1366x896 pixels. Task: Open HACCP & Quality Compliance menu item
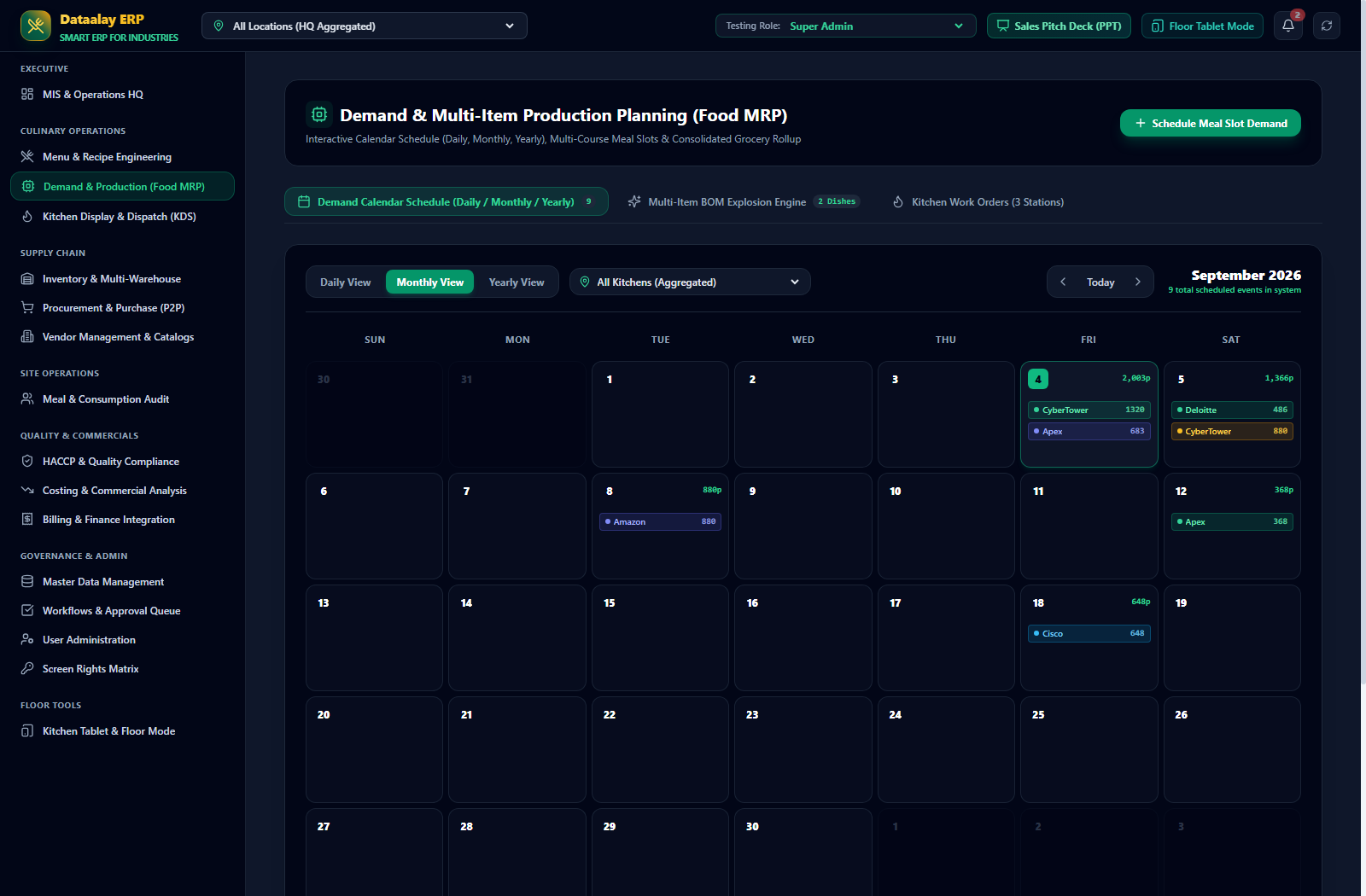(x=122, y=461)
